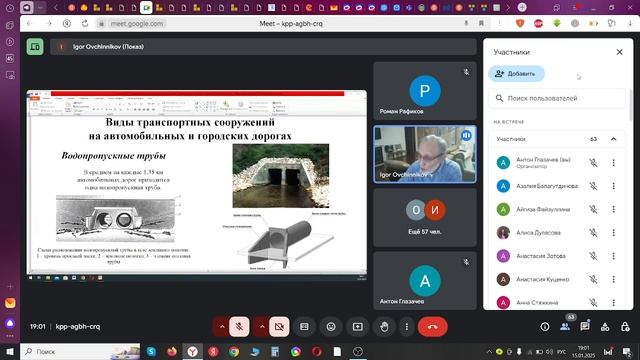Open options menu for Антон Глазачев row
The width and height of the screenshot is (640, 360).
(x=613, y=162)
